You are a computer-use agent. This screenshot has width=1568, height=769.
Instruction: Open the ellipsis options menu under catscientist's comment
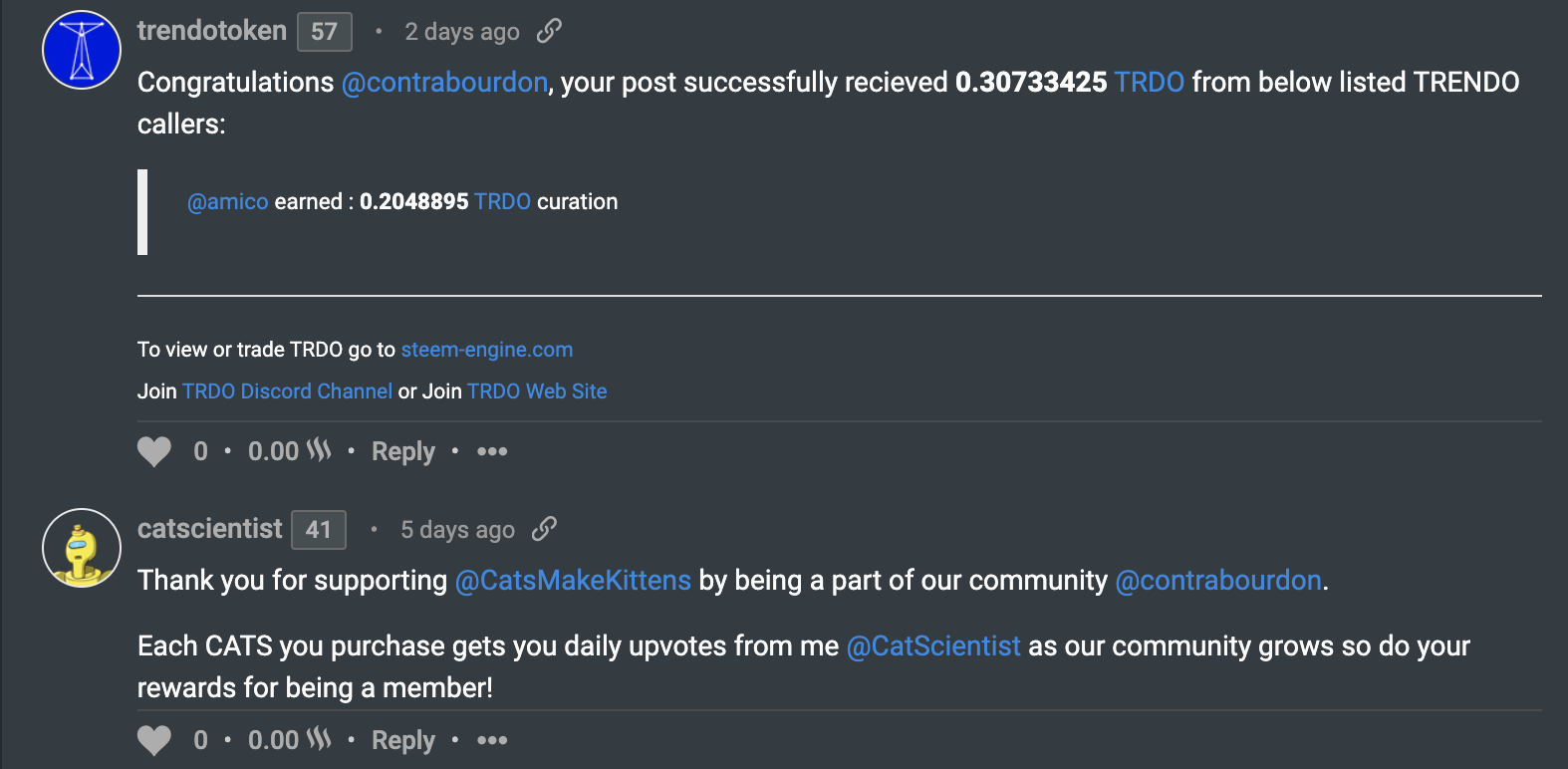coord(491,740)
